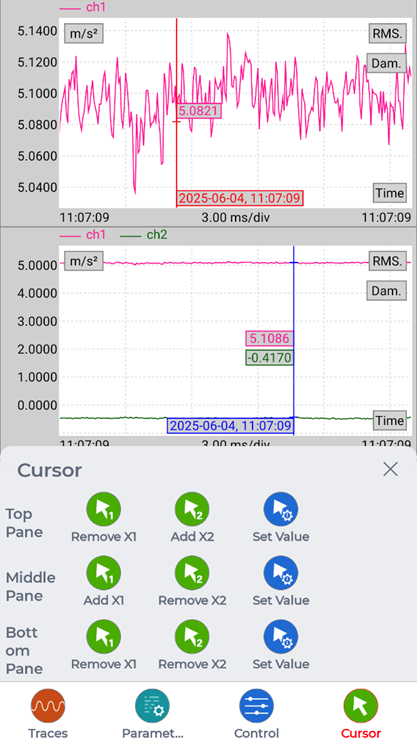Open Dam. selector on top chart

[x=386, y=63]
